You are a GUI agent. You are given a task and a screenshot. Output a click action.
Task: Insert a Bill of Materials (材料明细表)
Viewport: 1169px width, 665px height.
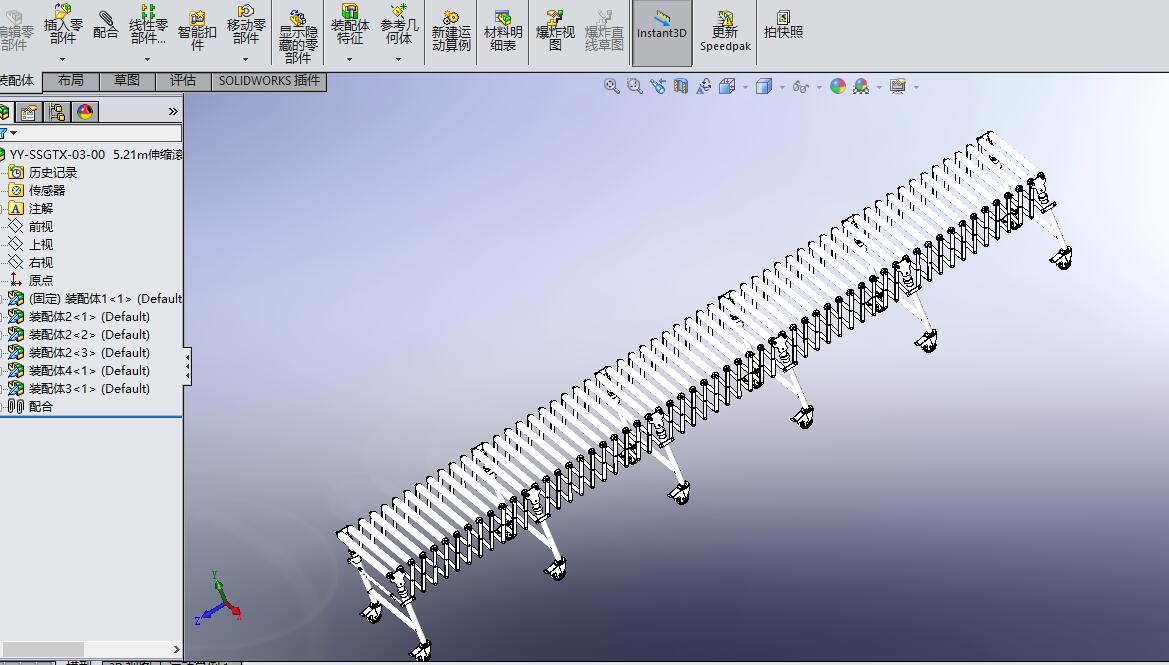pos(503,30)
